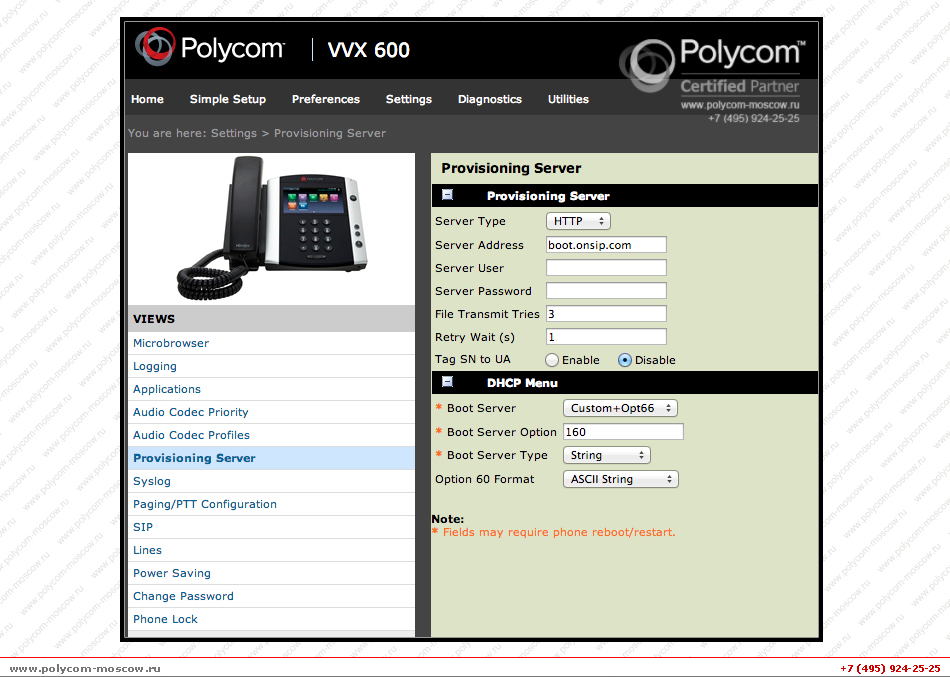Open the Simple Setup menu
The width and height of the screenshot is (950, 677).
pyautogui.click(x=228, y=99)
